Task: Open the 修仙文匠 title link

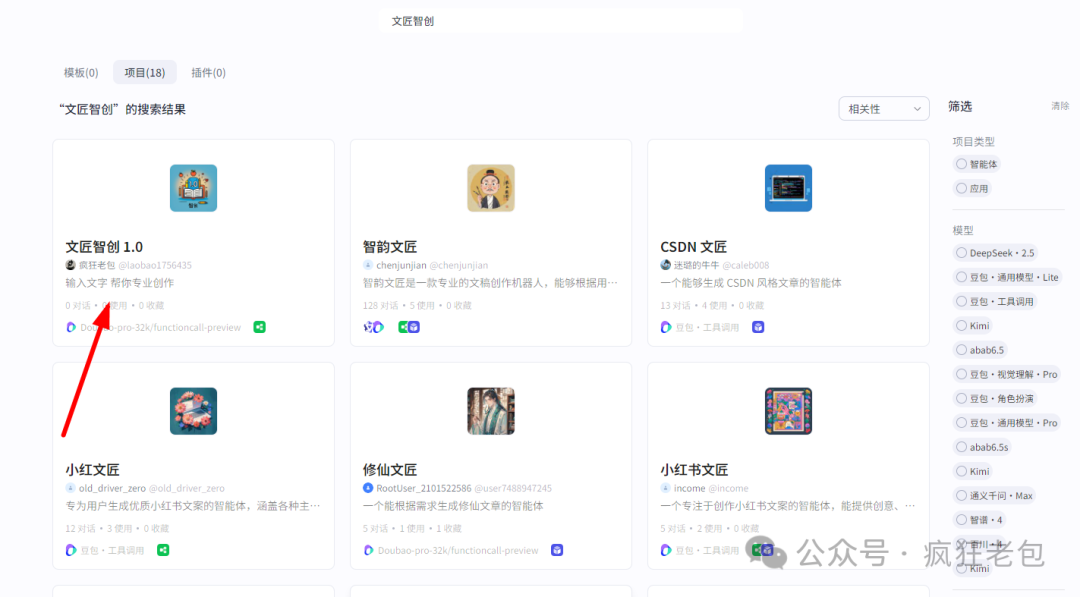Action: (390, 470)
